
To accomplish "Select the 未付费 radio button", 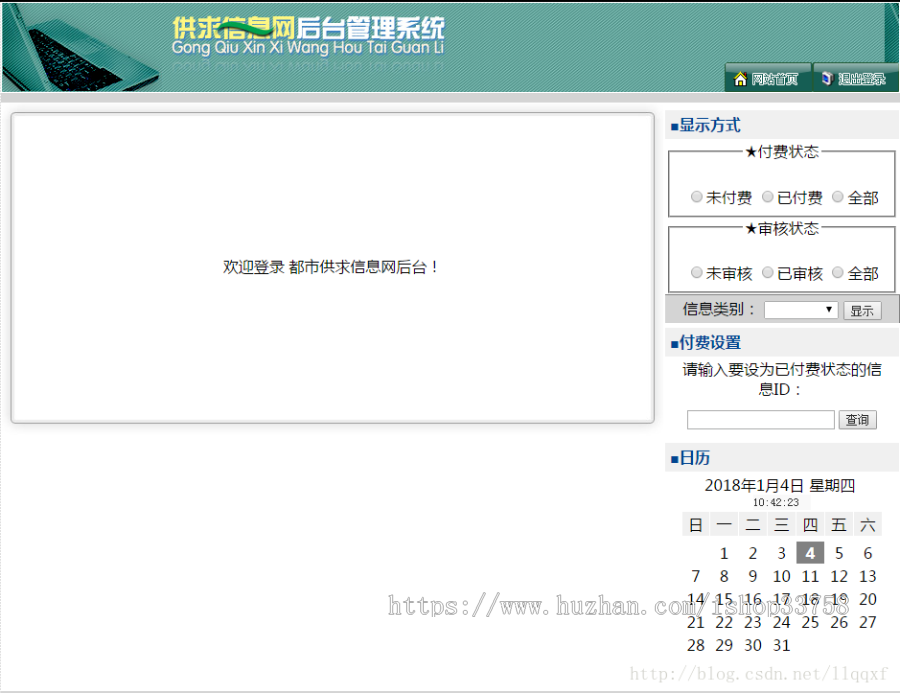I will click(x=696, y=196).
